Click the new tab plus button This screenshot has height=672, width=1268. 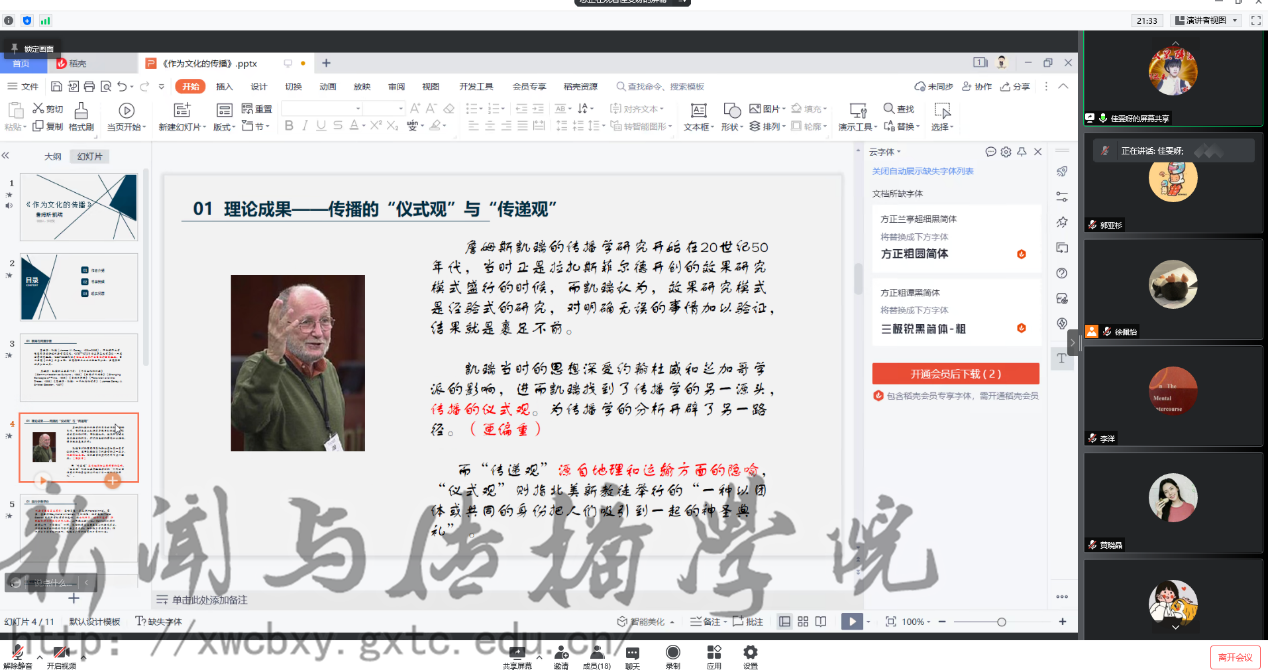coord(326,63)
